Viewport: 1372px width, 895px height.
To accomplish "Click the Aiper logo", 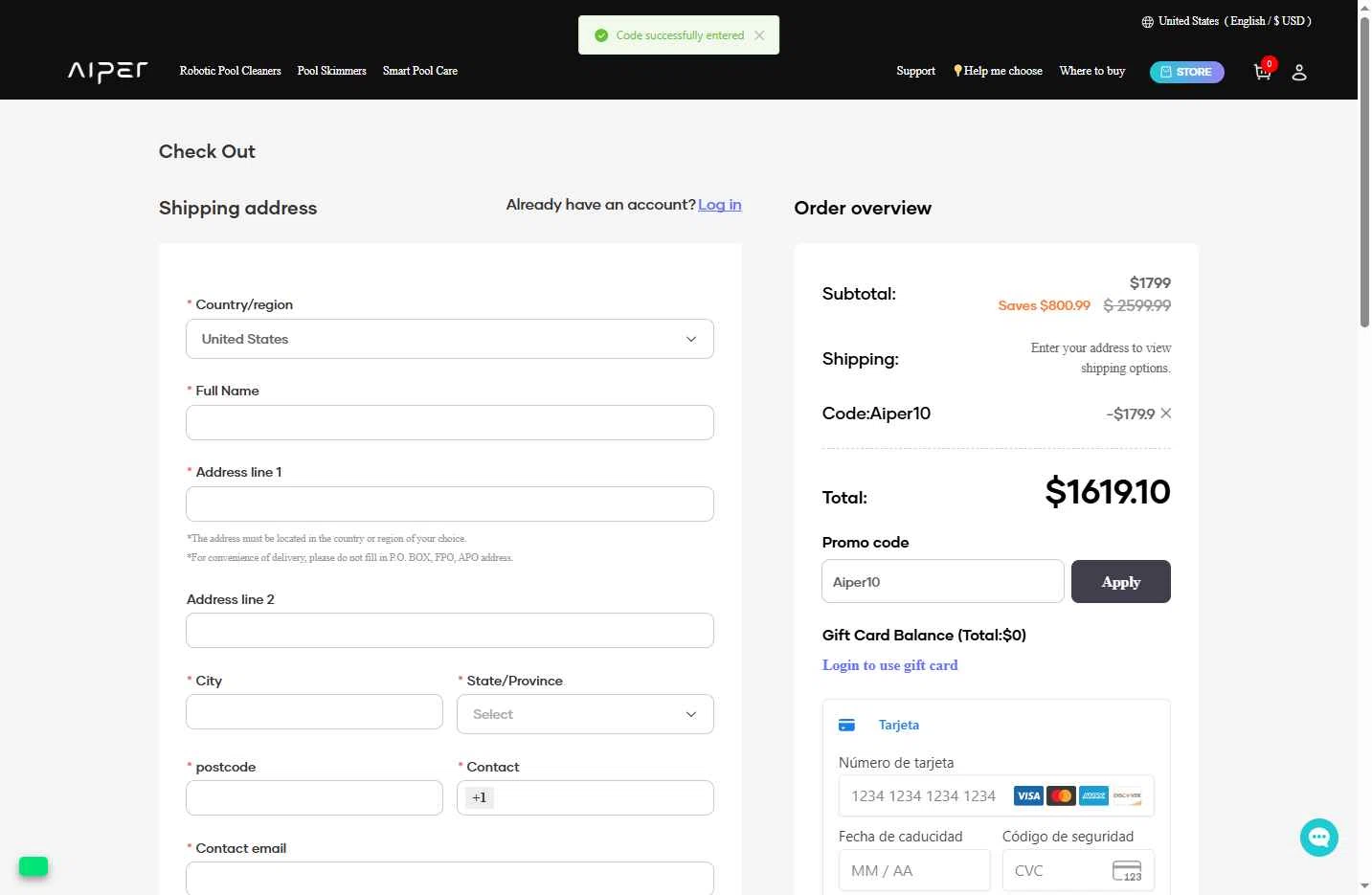I will pyautogui.click(x=107, y=72).
